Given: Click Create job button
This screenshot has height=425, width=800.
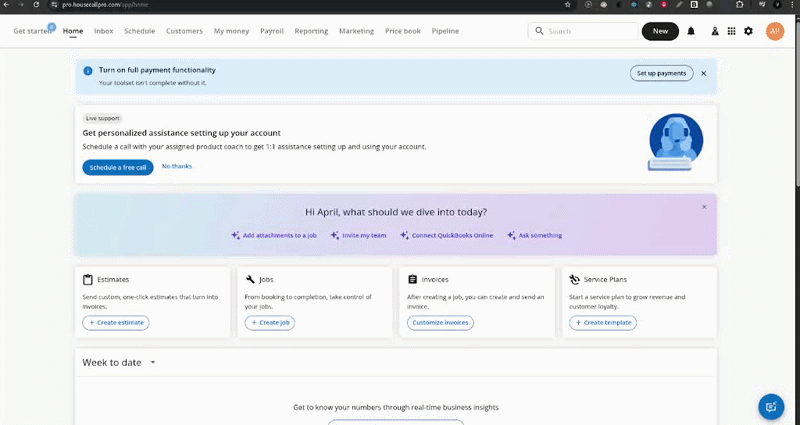Looking at the screenshot, I should pos(269,322).
